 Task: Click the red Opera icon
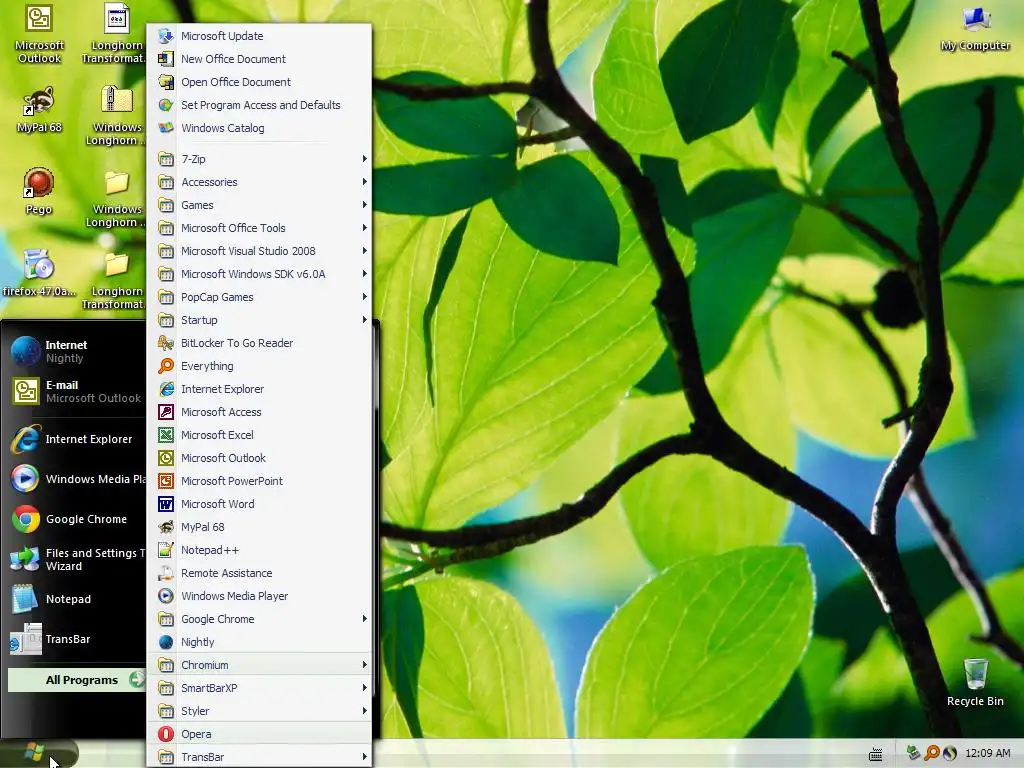click(x=166, y=734)
